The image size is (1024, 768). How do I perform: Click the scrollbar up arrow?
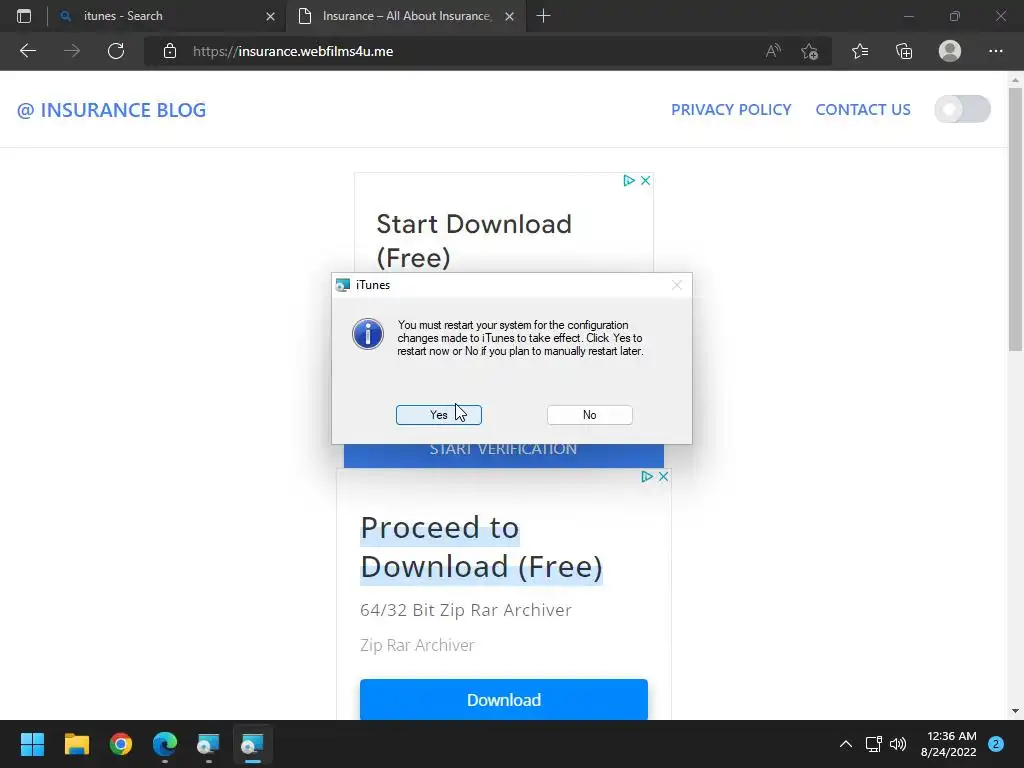pyautogui.click(x=1015, y=80)
